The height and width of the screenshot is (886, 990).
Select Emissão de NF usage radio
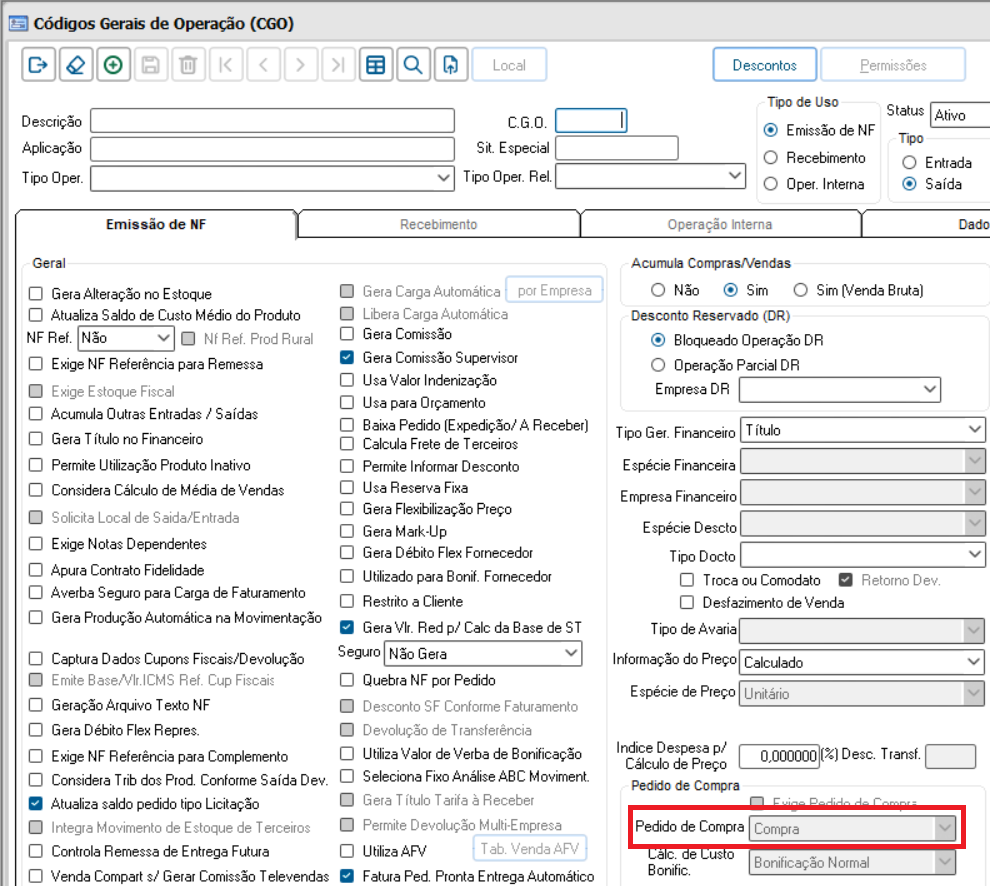pos(770,130)
